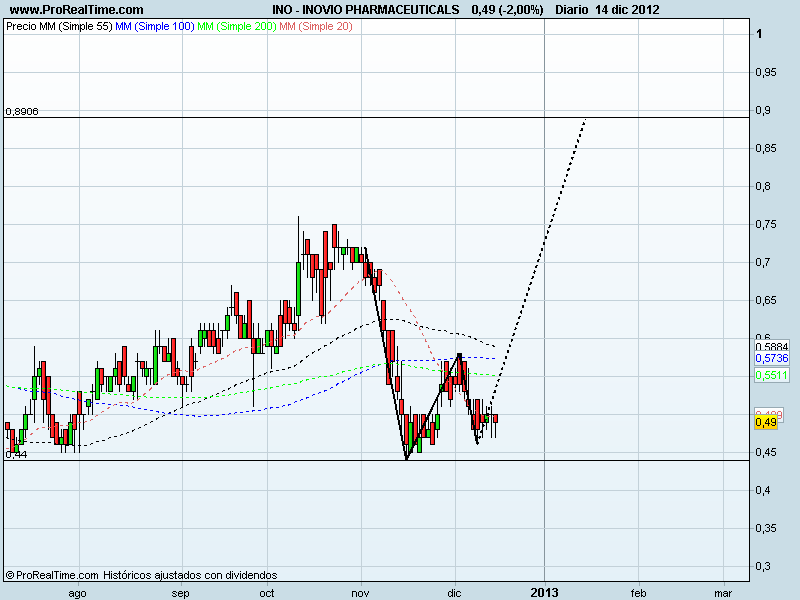Viewport: 800px width, 600px height.
Task: Click the 0,75 price axis label
Action: pos(766,224)
